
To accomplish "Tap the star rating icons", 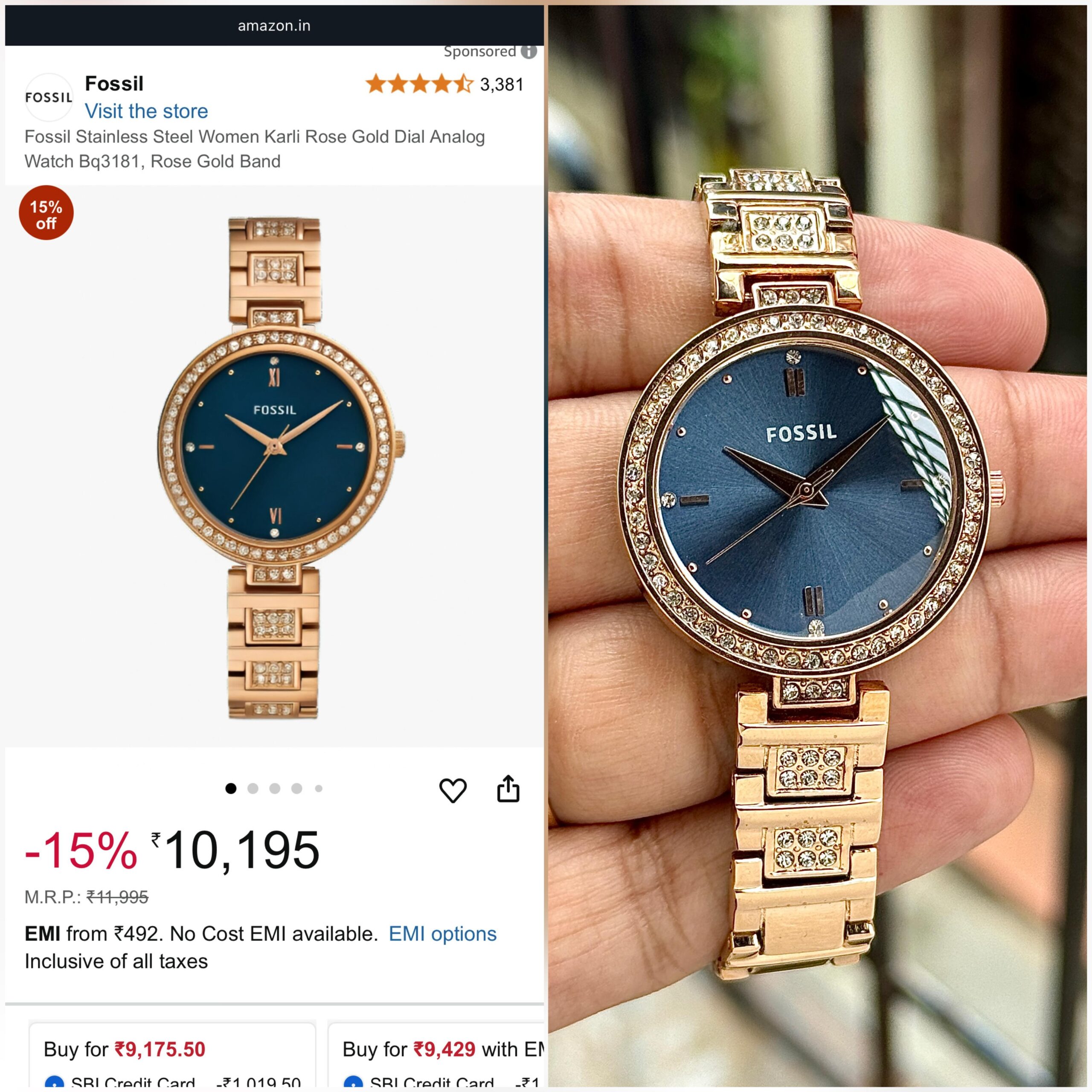I will (x=419, y=84).
